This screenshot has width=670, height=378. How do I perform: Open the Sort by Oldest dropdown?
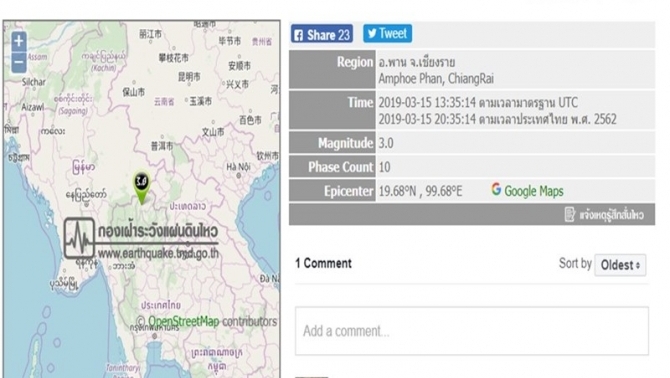[620, 265]
